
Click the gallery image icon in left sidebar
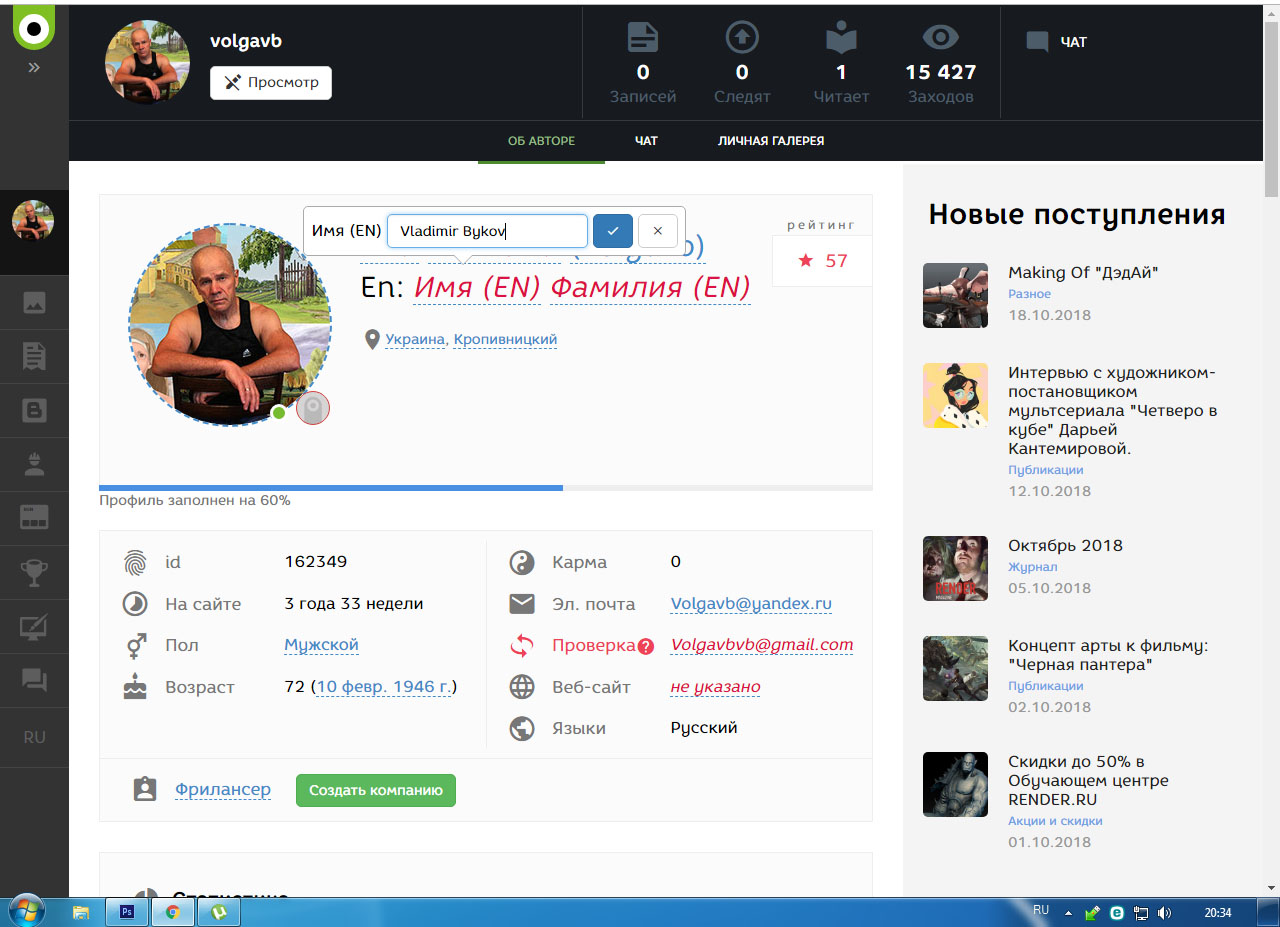[34, 303]
